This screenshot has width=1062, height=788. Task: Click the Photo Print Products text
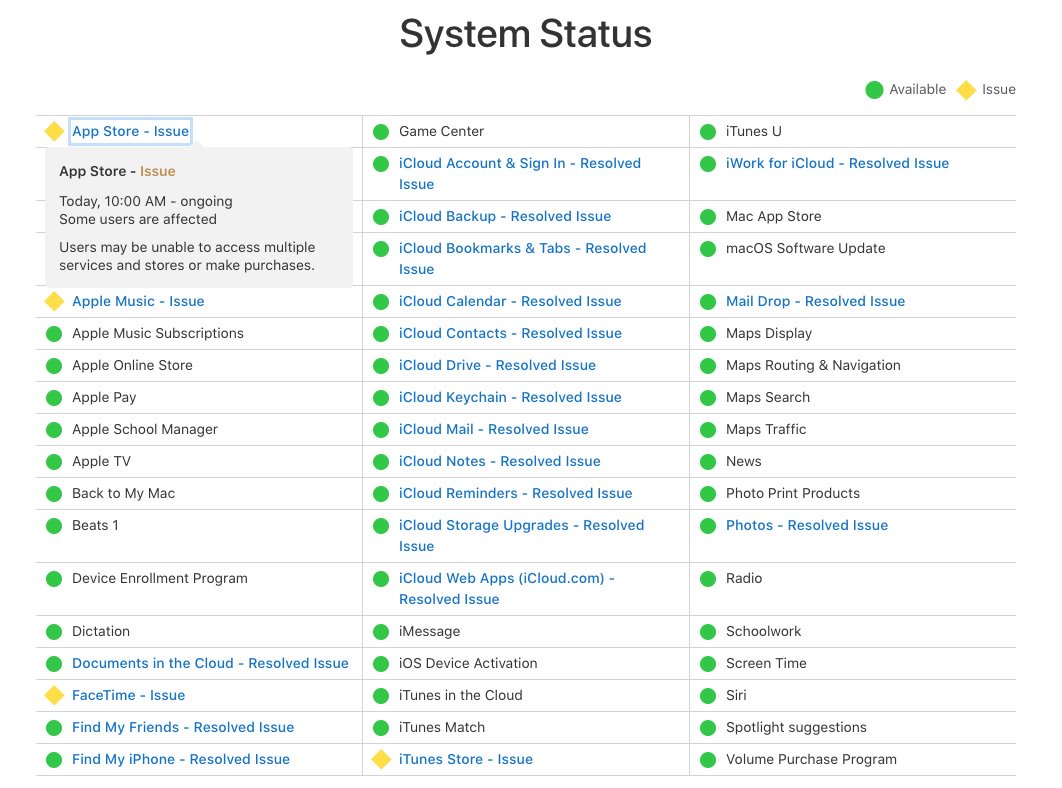coord(793,493)
